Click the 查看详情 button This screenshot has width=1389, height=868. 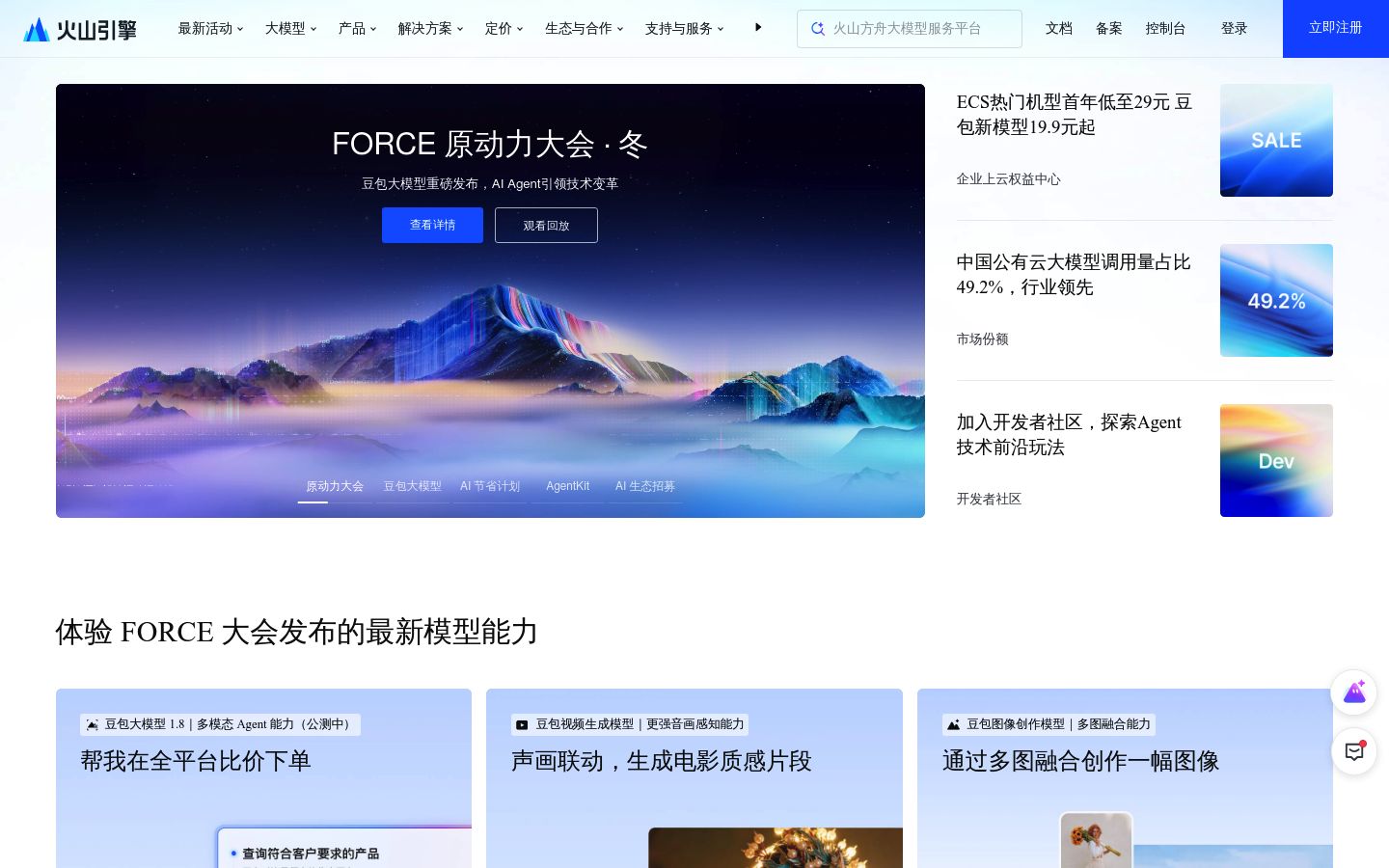pyautogui.click(x=432, y=225)
